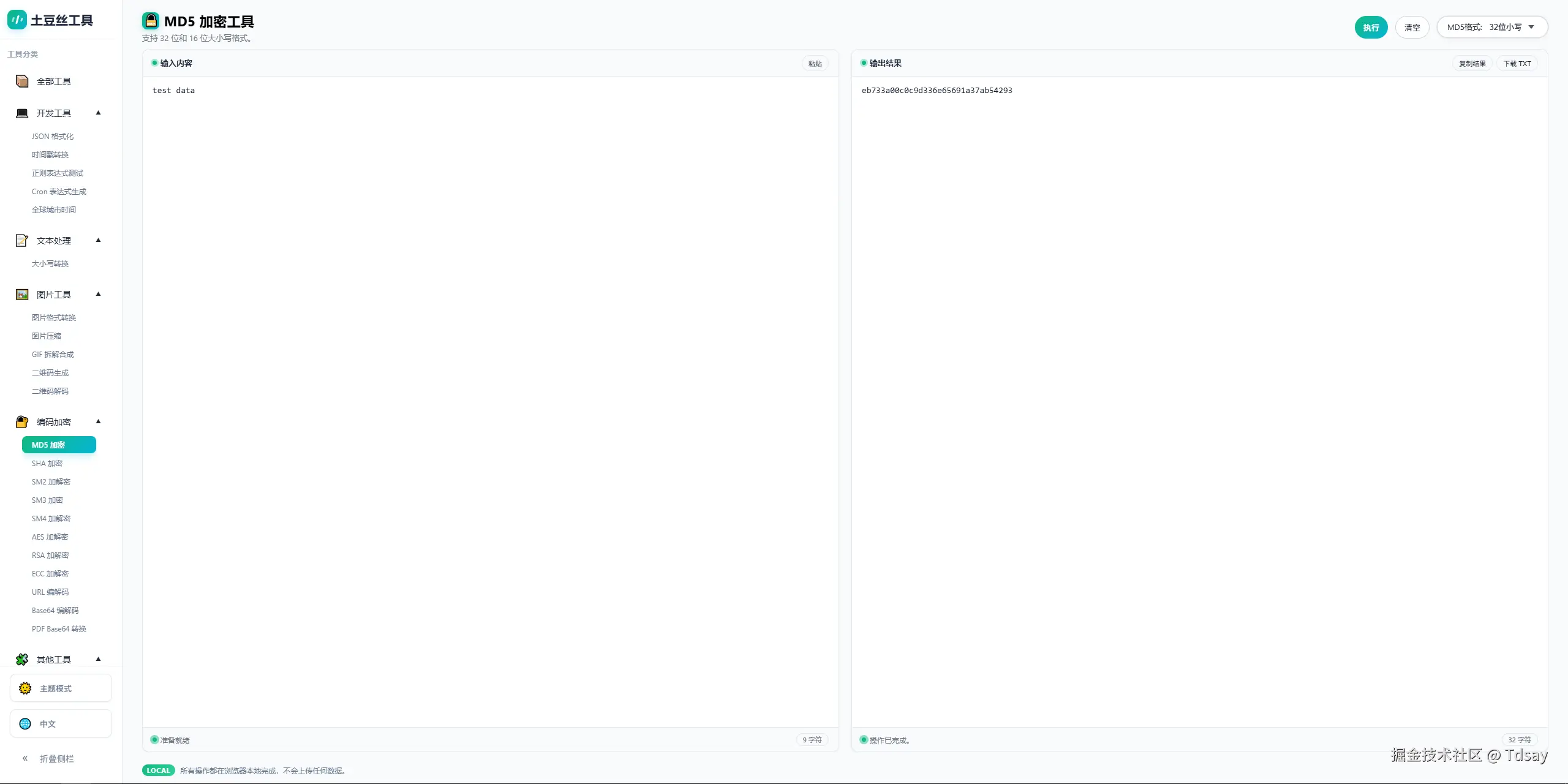Click the MD5 lock icon in title
This screenshot has height=784, width=1568.
[x=151, y=21]
